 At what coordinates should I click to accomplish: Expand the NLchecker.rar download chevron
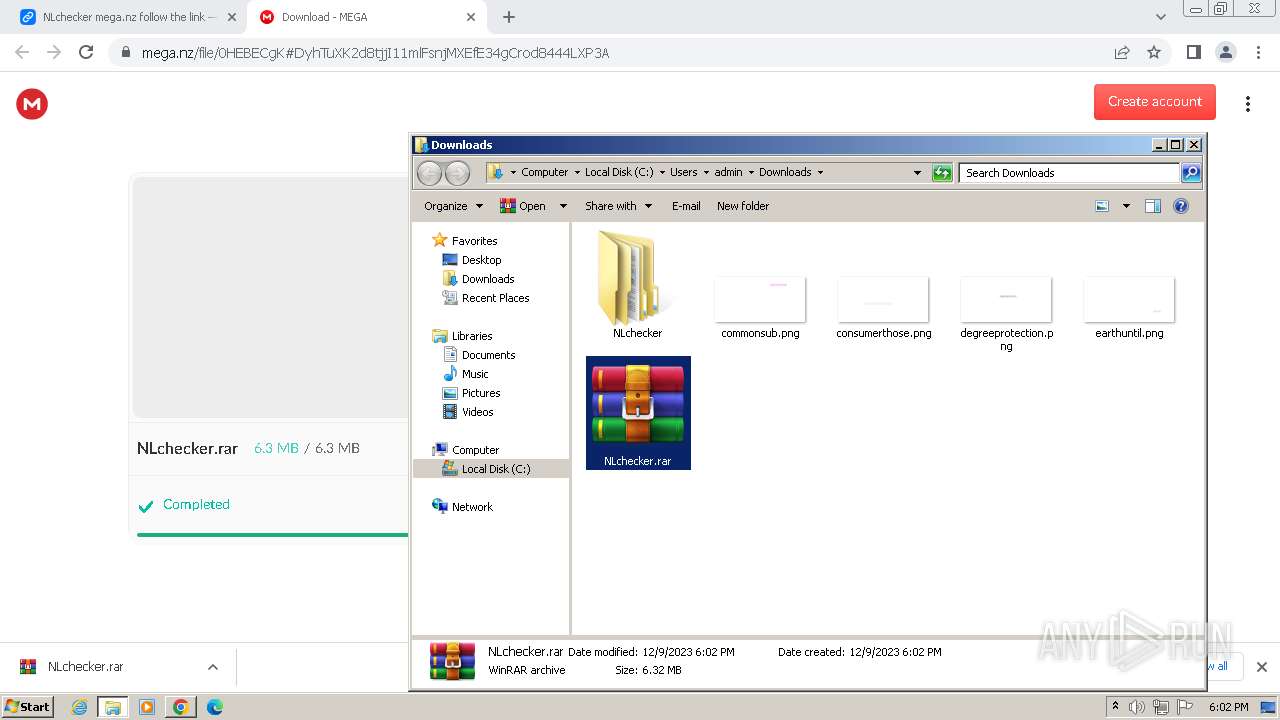(x=212, y=667)
